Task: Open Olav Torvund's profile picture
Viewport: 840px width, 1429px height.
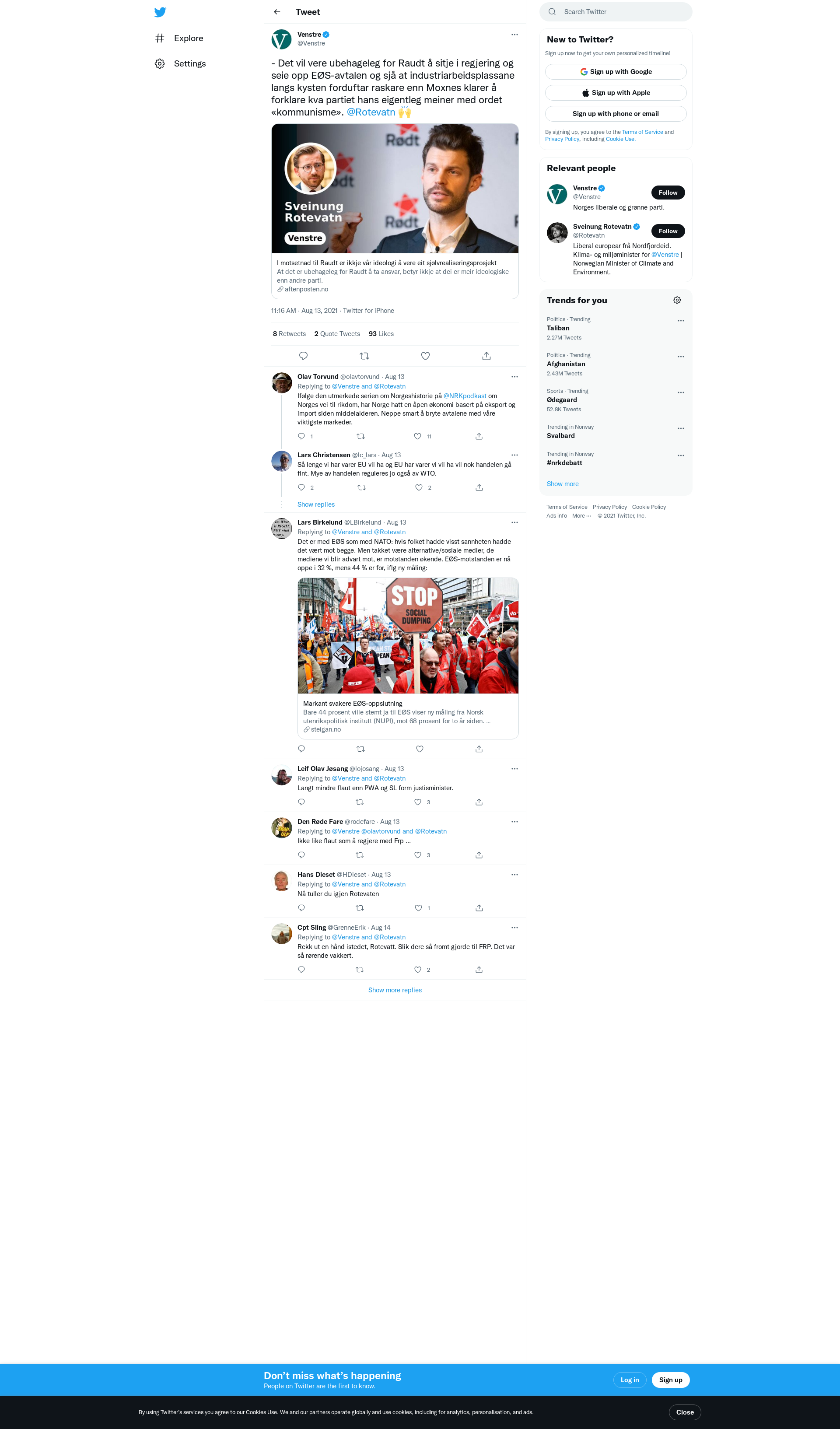Action: (281, 383)
